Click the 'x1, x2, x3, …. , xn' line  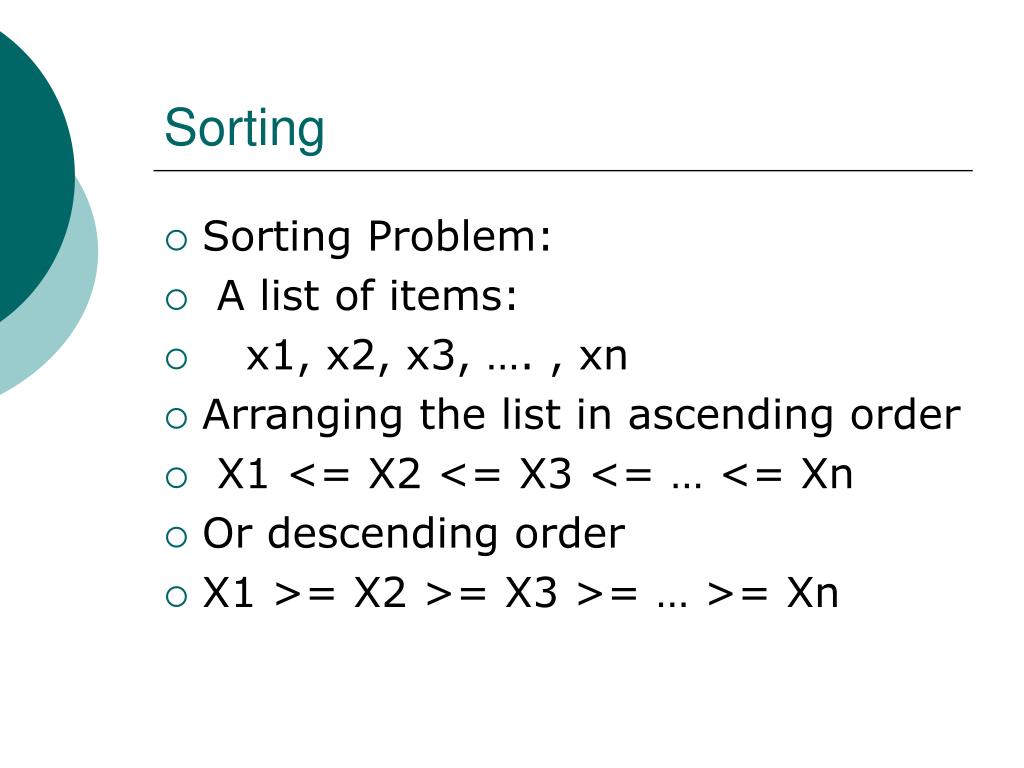437,357
